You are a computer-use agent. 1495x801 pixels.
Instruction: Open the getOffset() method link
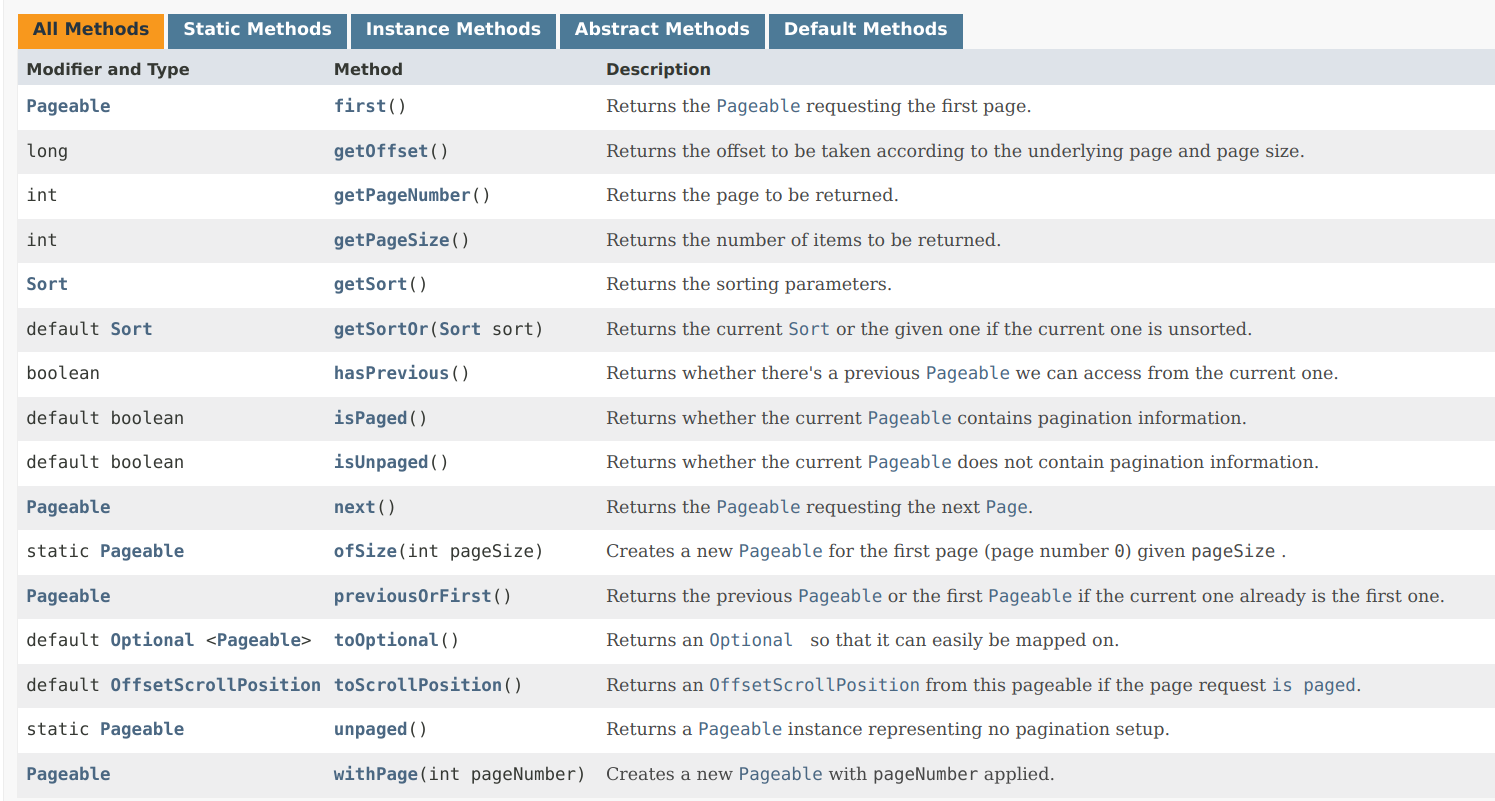click(x=381, y=151)
